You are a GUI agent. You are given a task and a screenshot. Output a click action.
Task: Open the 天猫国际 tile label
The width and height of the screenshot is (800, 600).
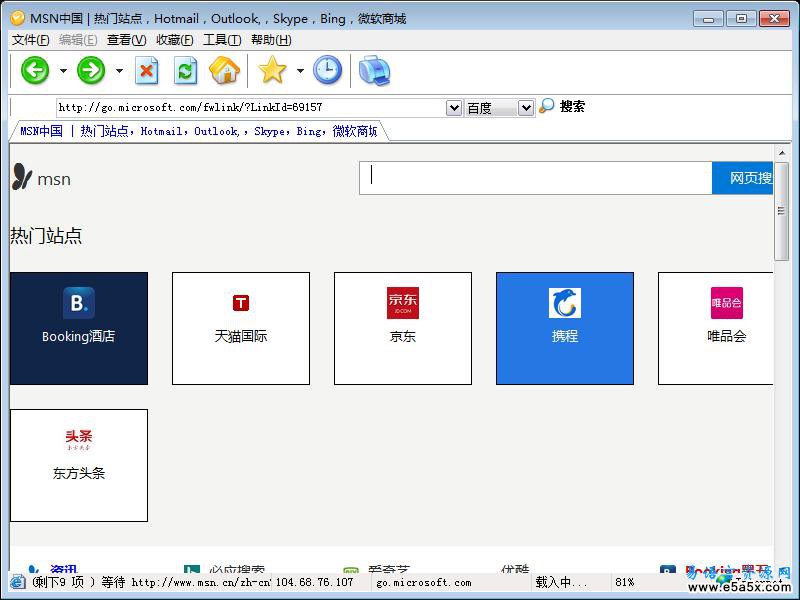click(x=241, y=336)
